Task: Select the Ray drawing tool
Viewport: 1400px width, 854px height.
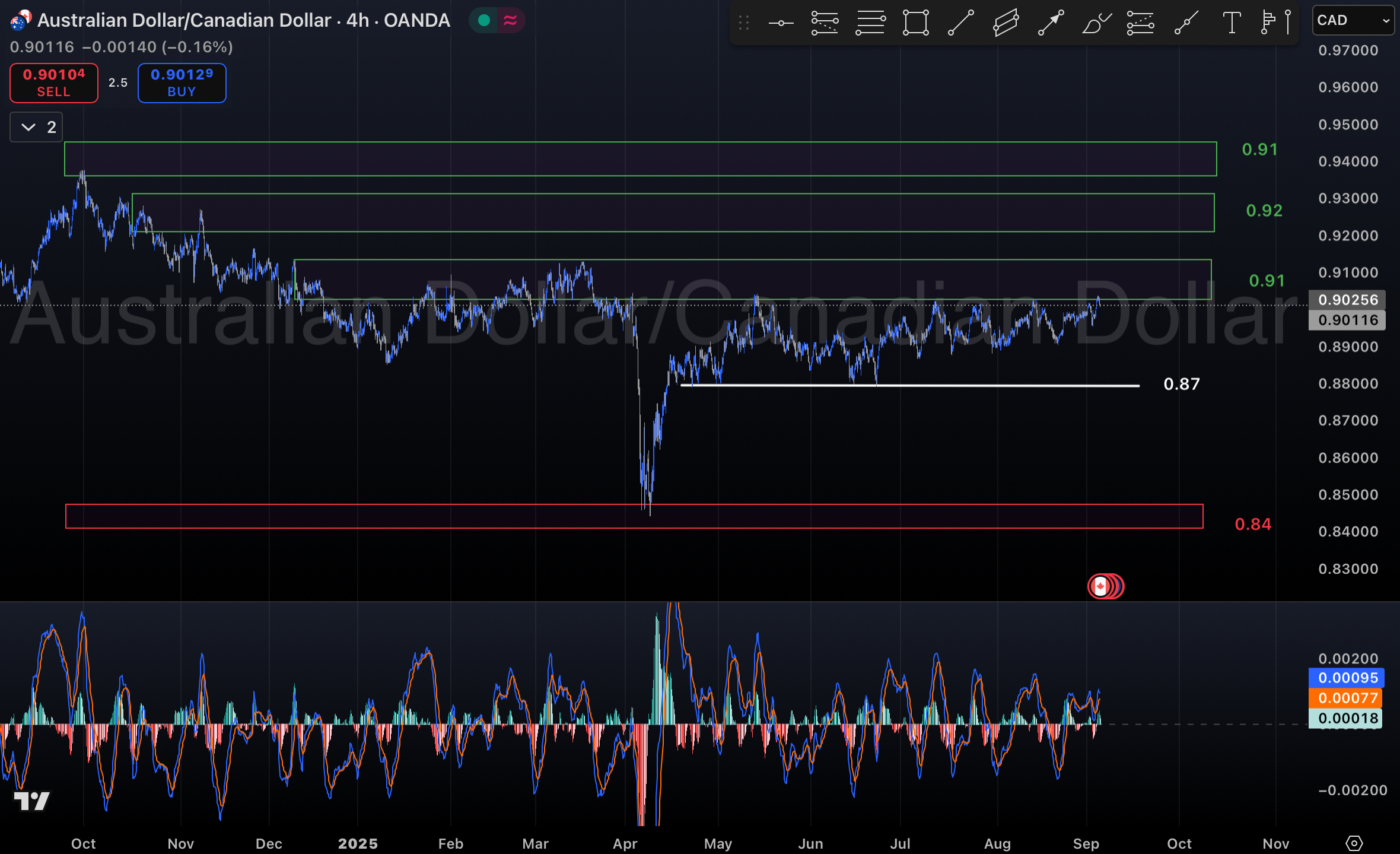Action: (1185, 22)
